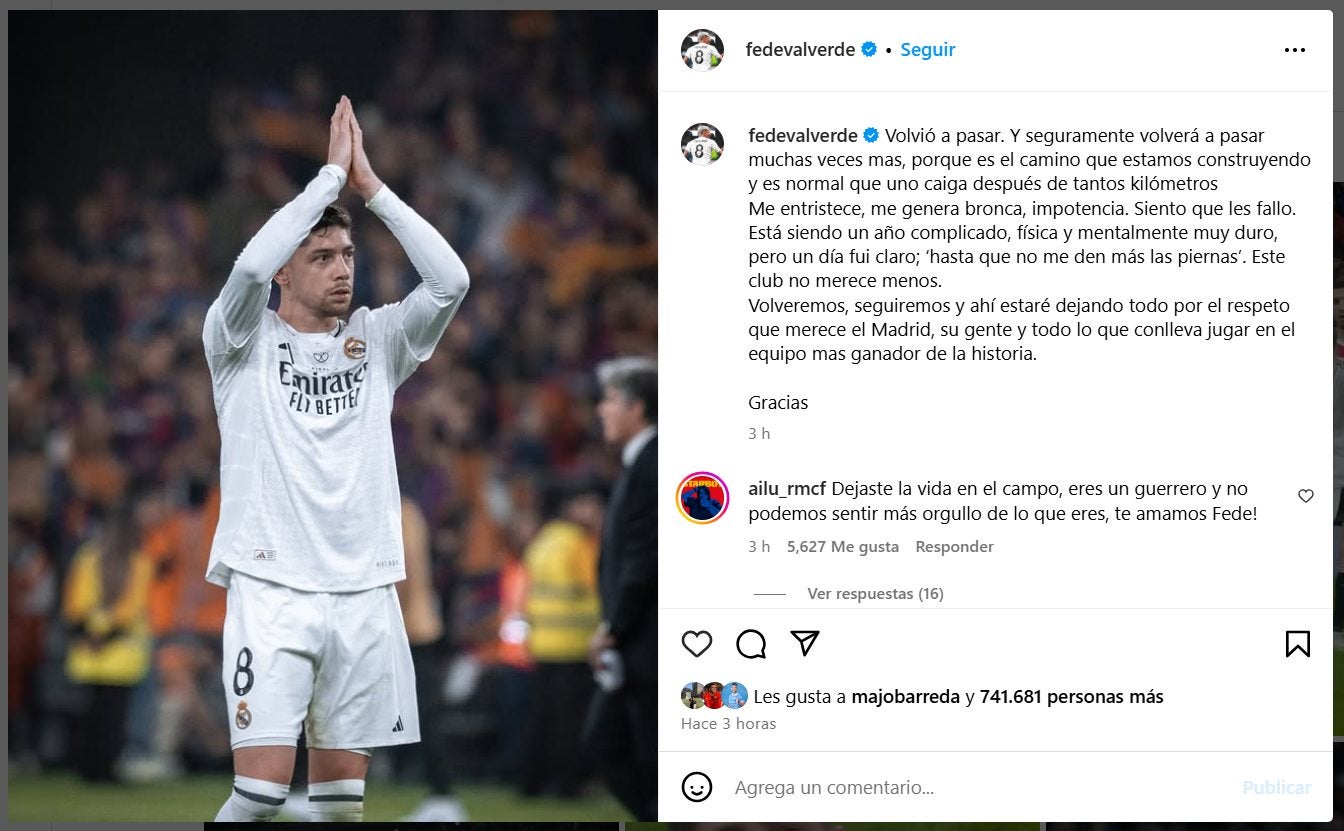Save post with bookmark icon

(1297, 644)
